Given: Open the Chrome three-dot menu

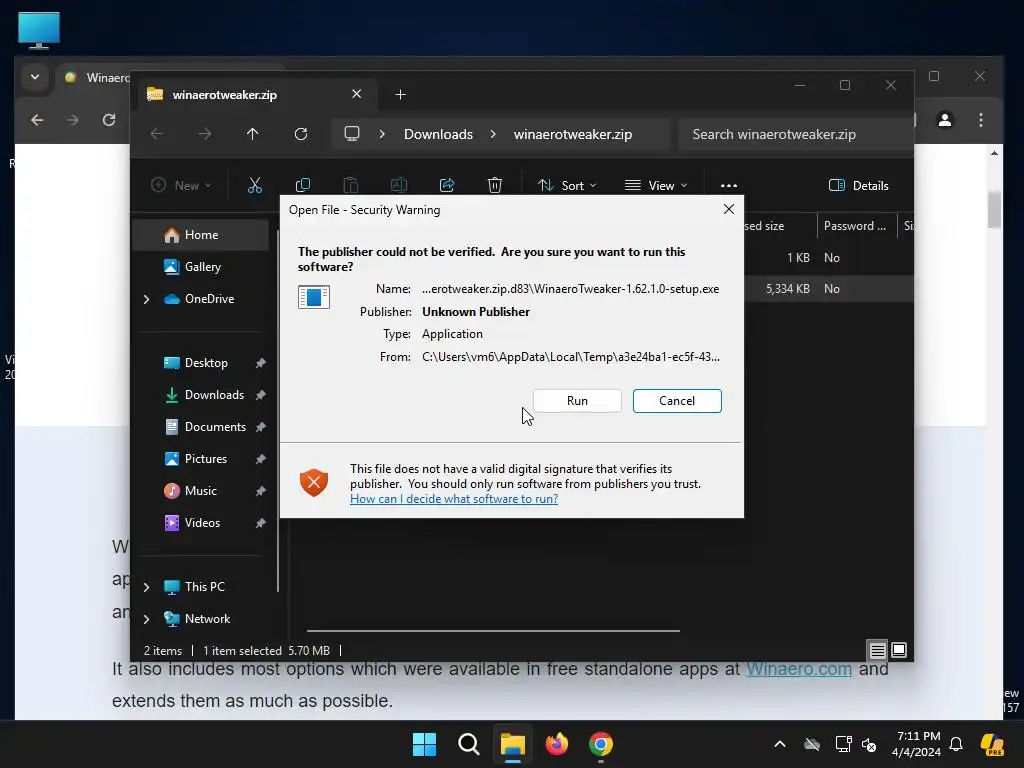Looking at the screenshot, I should tap(981, 120).
